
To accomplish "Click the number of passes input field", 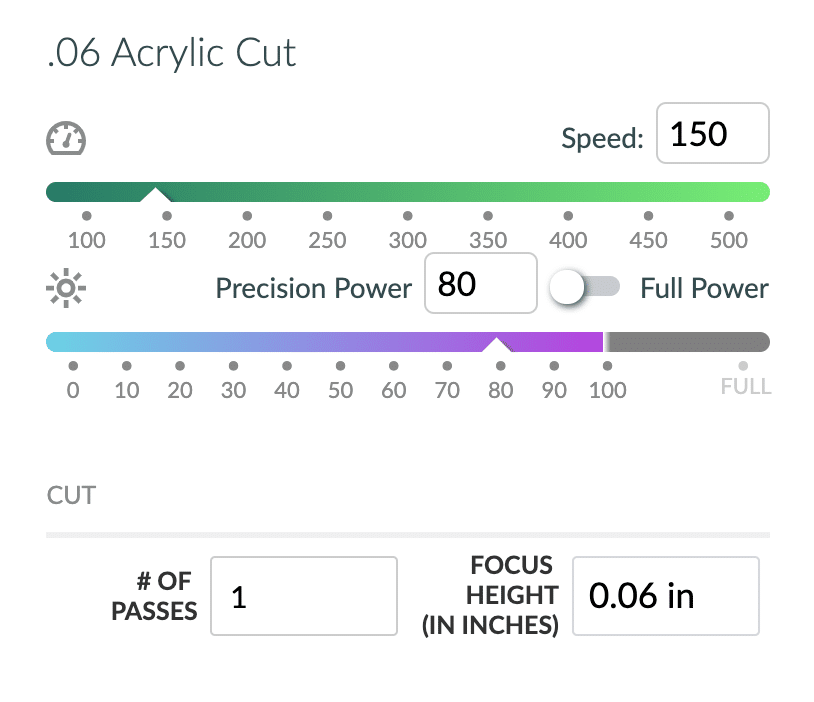I will (304, 596).
